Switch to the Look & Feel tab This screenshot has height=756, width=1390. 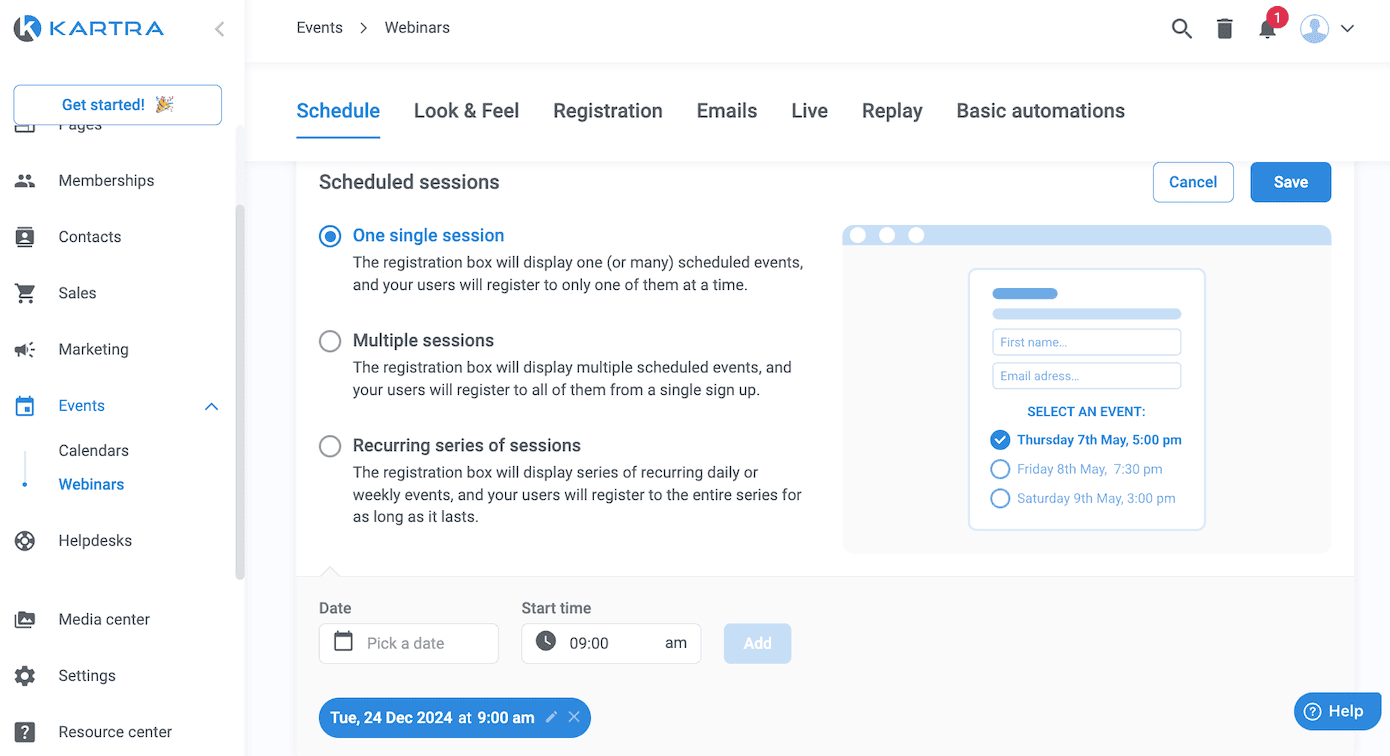point(466,111)
